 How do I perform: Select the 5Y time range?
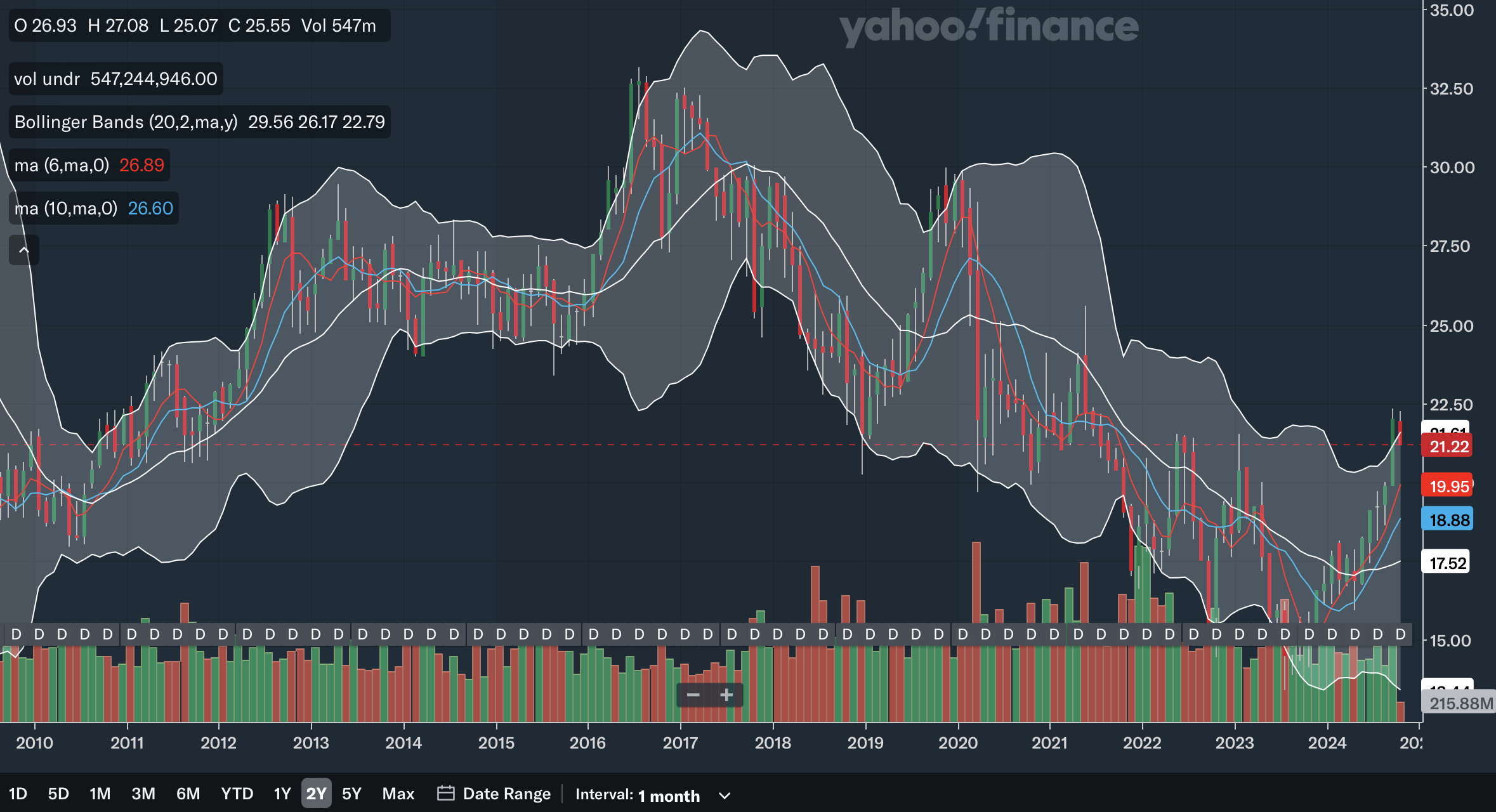351,794
